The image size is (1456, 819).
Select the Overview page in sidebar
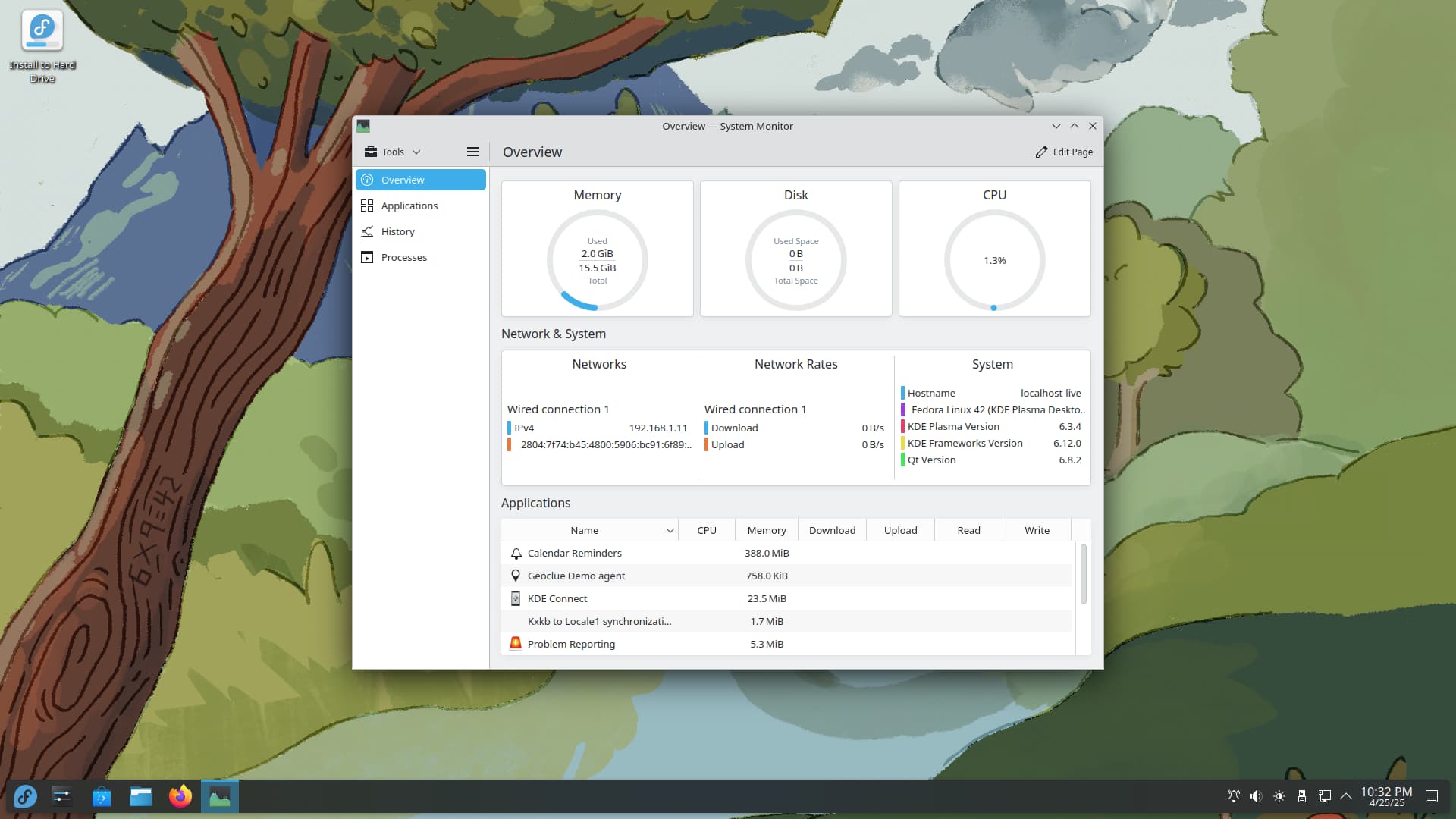pos(420,180)
